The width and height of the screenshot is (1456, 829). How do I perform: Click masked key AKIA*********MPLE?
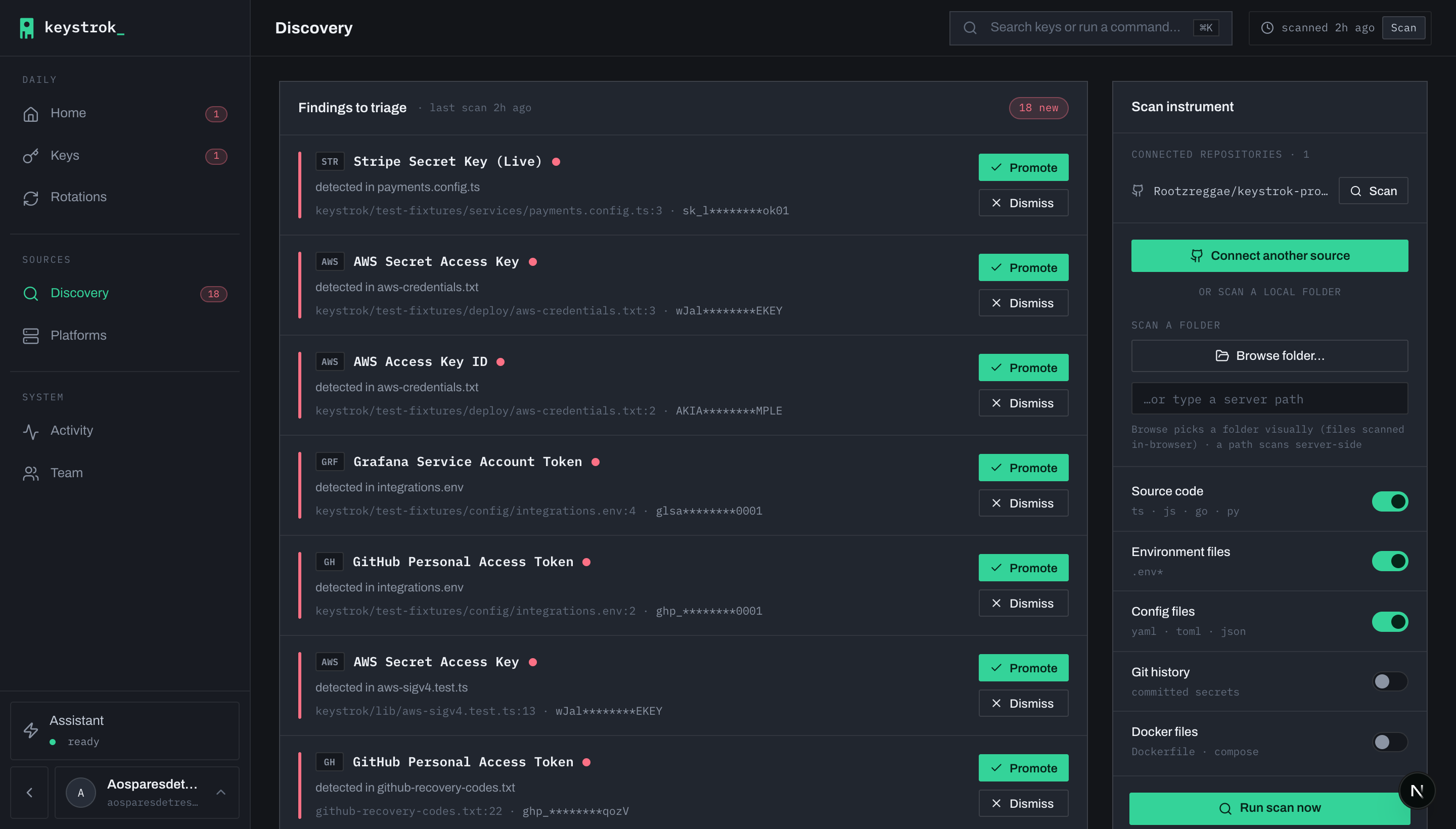(x=729, y=411)
